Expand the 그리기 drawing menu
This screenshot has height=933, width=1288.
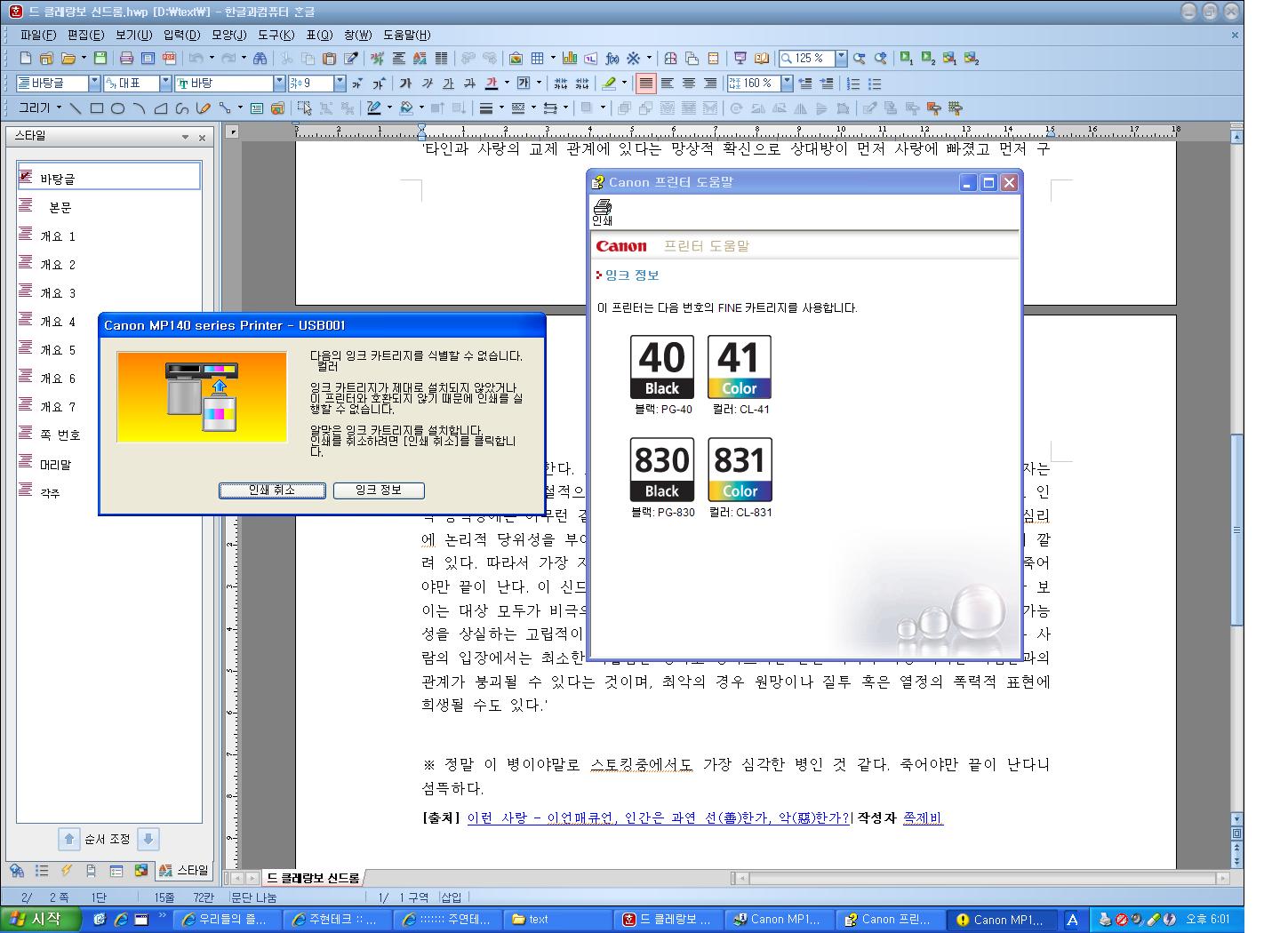(41, 108)
